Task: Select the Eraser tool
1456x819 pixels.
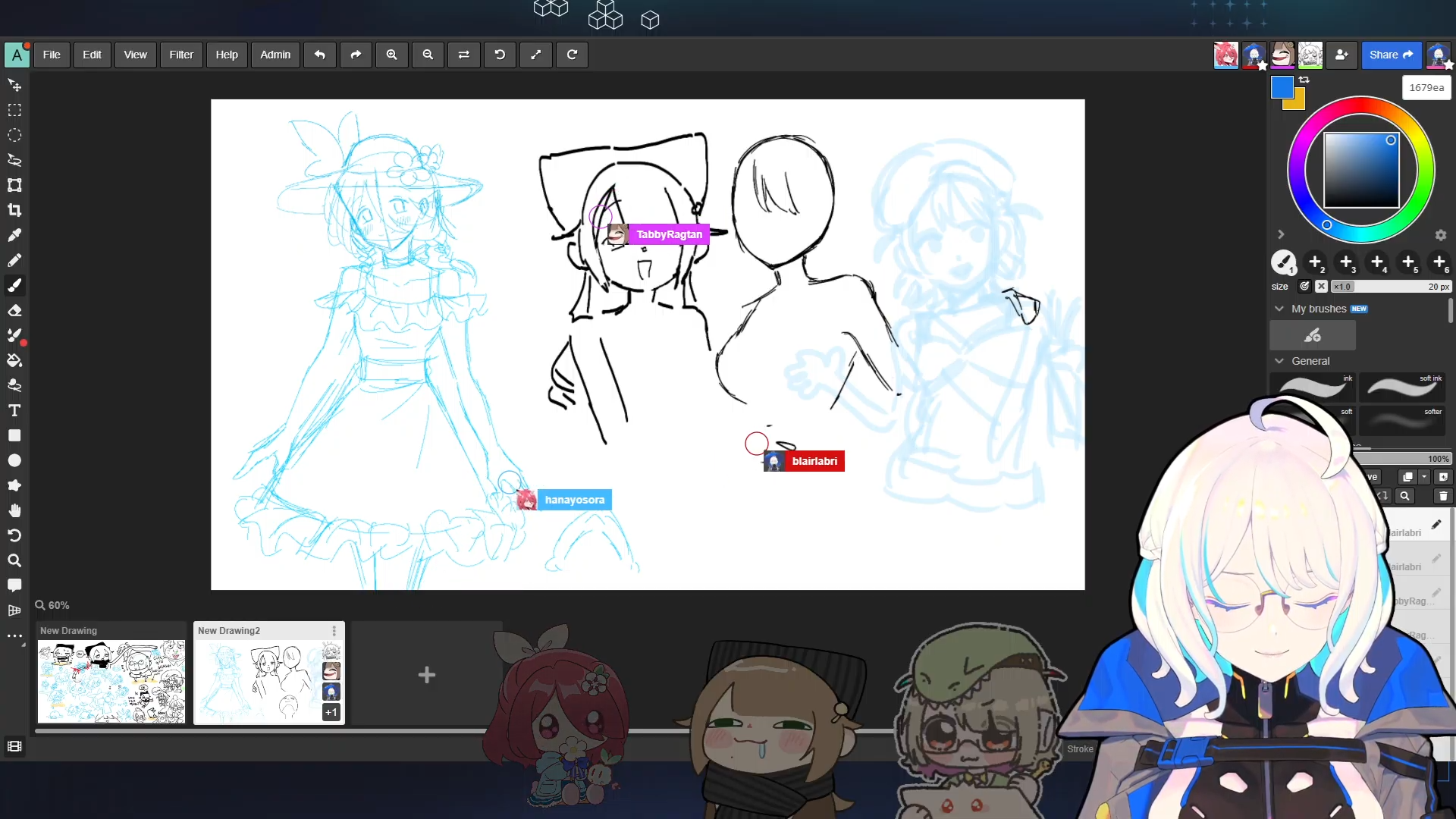Action: pyautogui.click(x=14, y=310)
